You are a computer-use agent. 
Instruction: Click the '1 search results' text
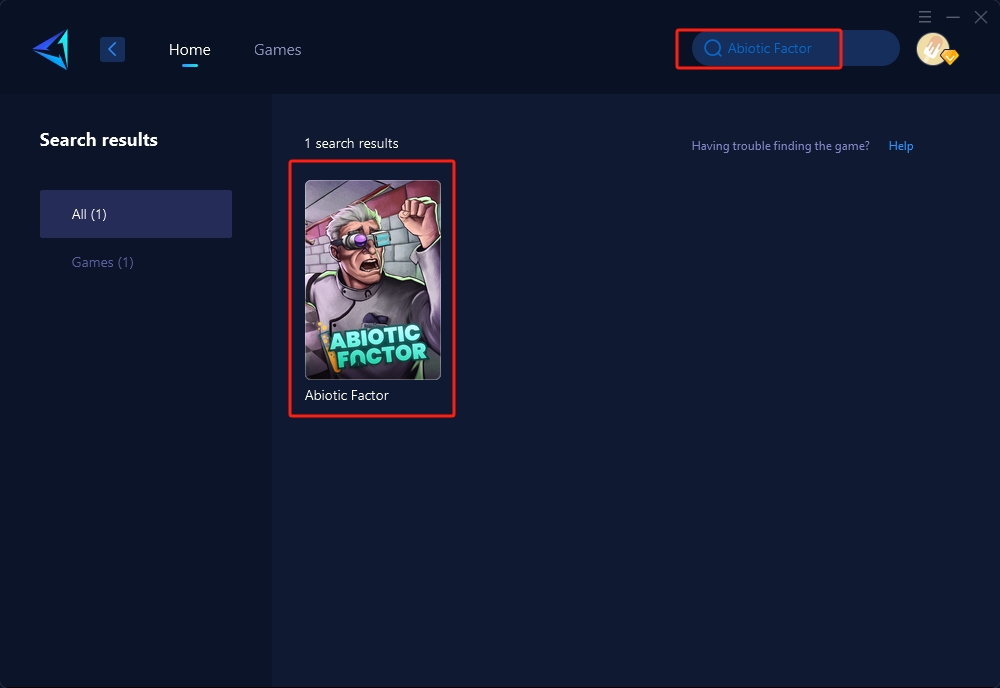click(351, 143)
